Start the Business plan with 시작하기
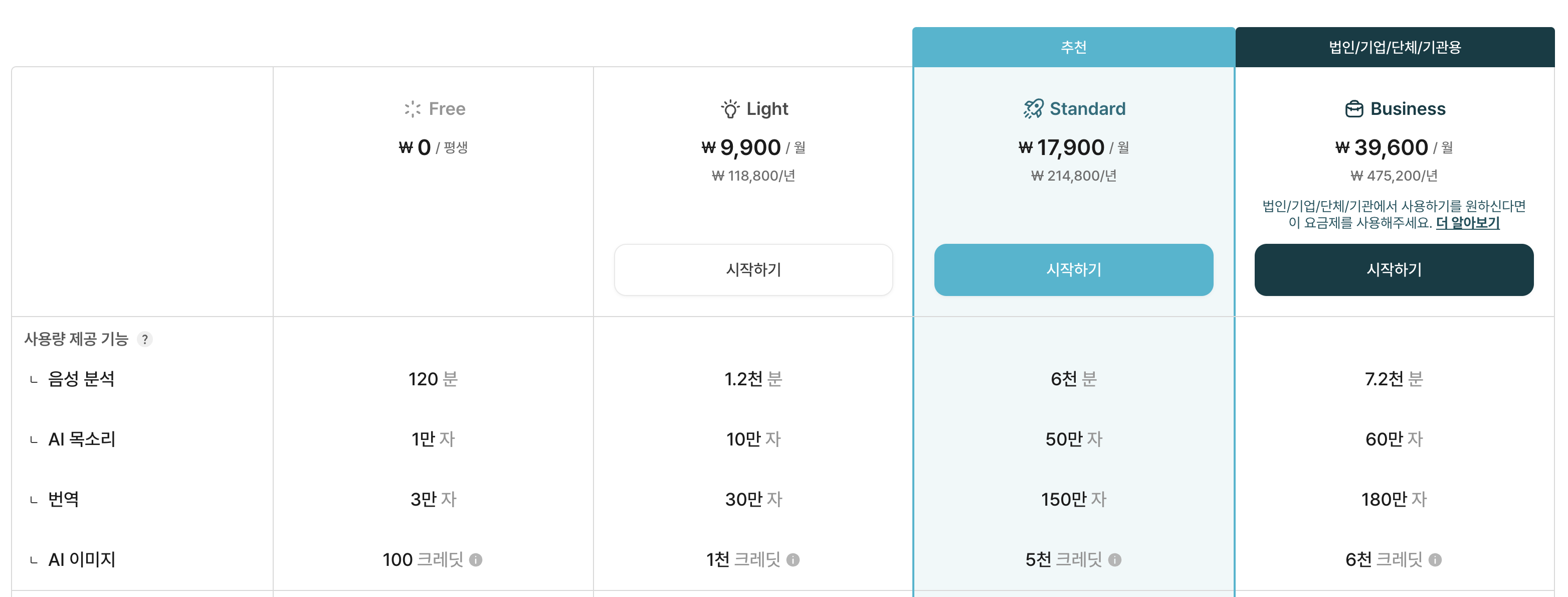Image resolution: width=1568 pixels, height=597 pixels. point(1394,270)
